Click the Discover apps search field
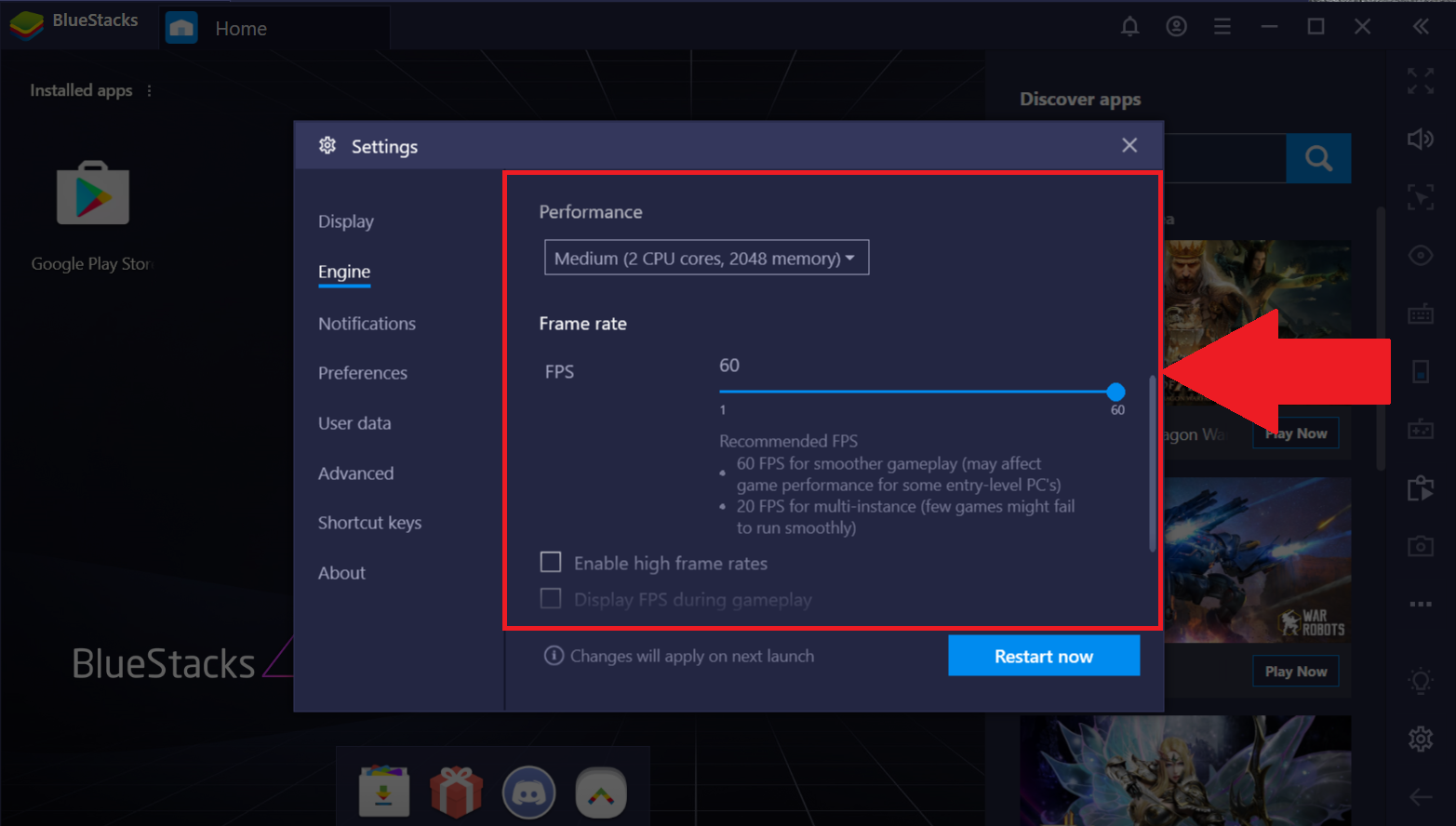 tap(1224, 158)
